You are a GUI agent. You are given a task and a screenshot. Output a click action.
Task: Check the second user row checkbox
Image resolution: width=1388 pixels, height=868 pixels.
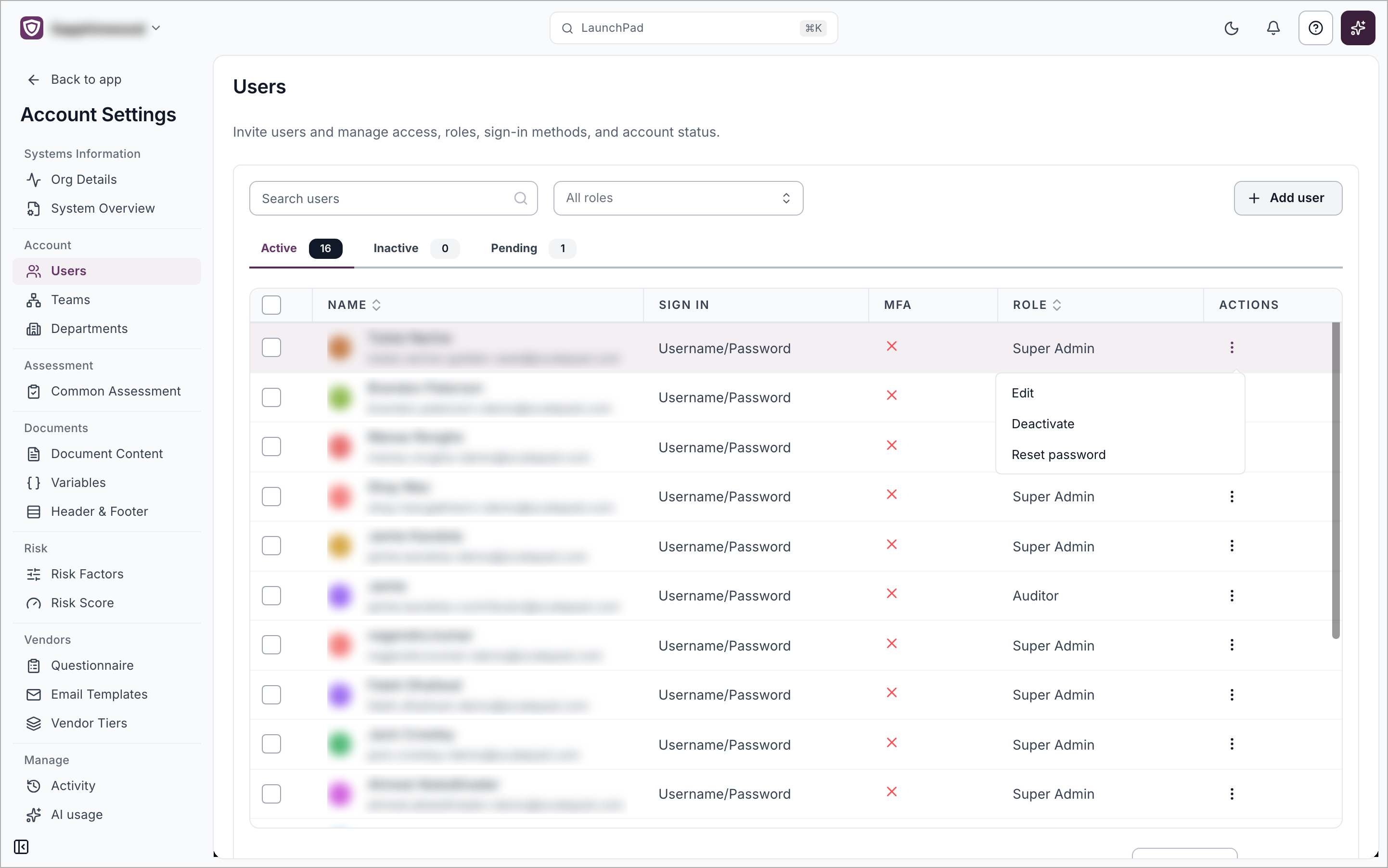tap(271, 397)
